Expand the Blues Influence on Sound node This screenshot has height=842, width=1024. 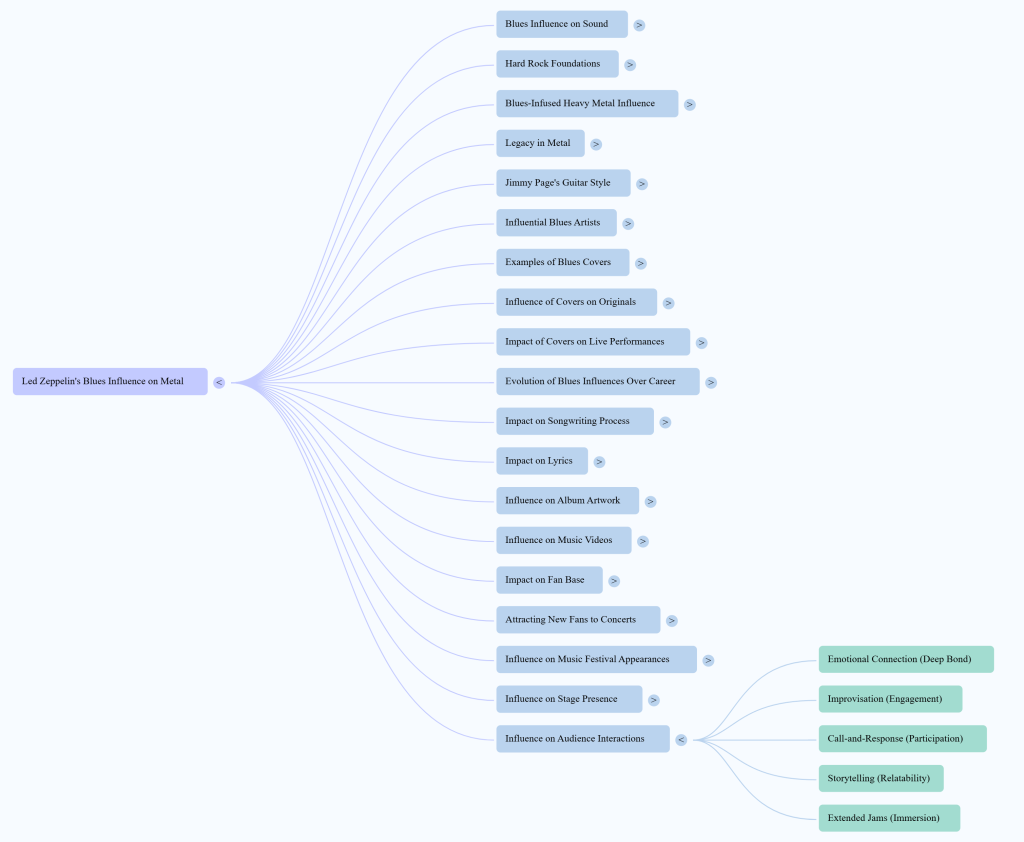(639, 25)
